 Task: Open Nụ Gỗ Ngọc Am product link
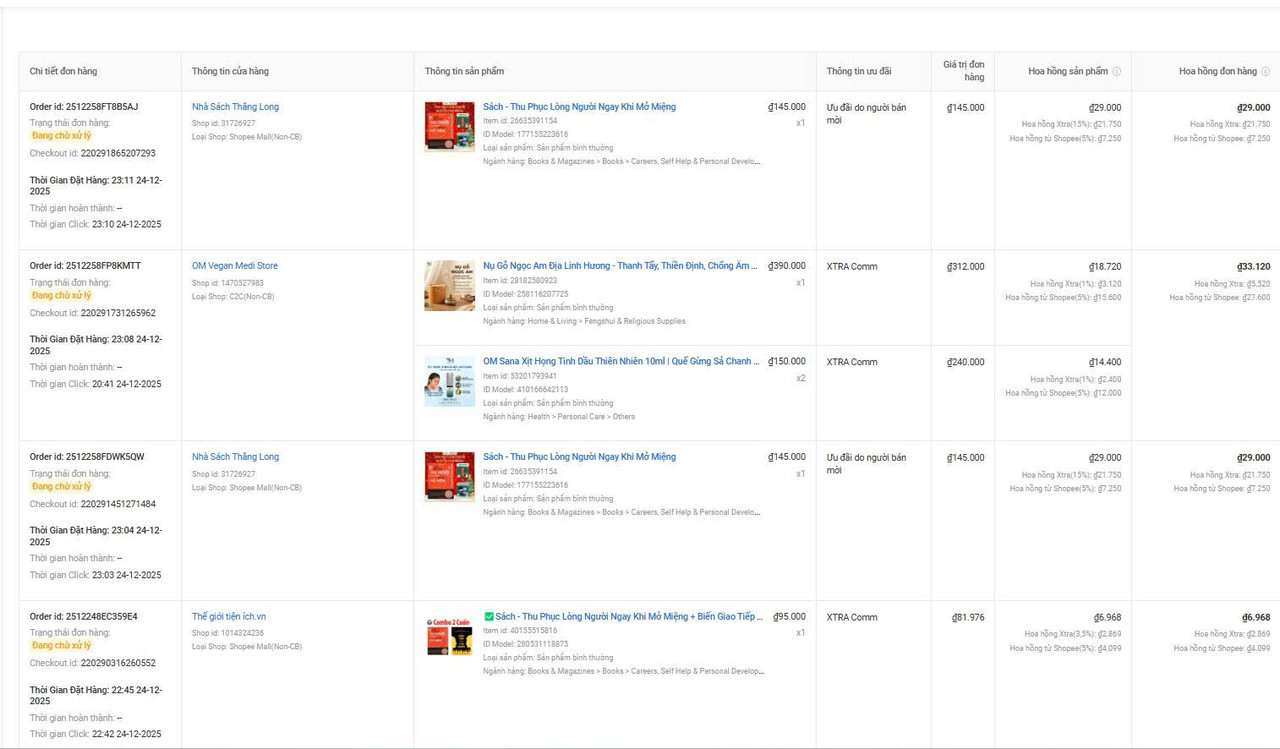pyautogui.click(x=621, y=266)
